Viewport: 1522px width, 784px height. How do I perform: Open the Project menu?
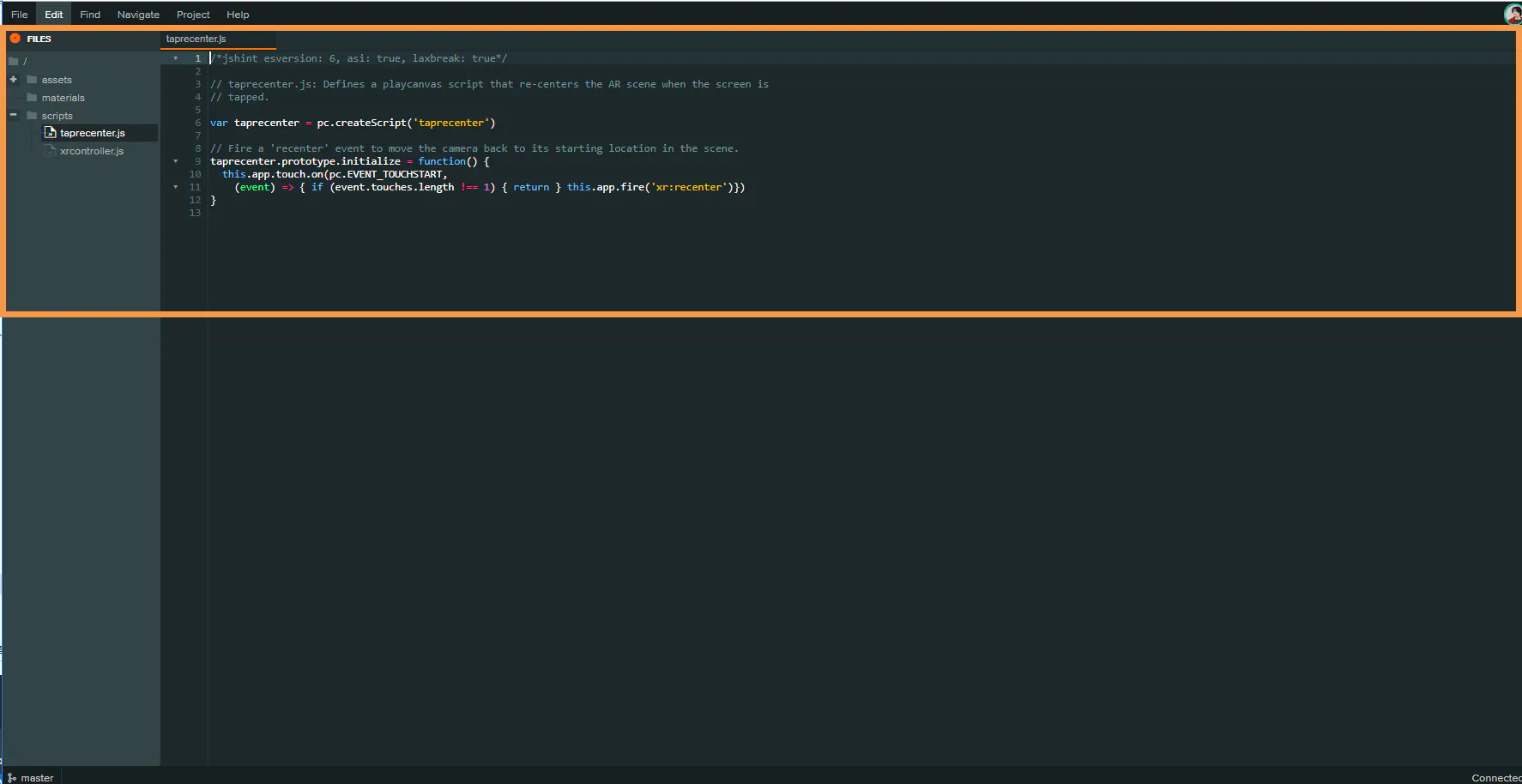[x=193, y=15]
